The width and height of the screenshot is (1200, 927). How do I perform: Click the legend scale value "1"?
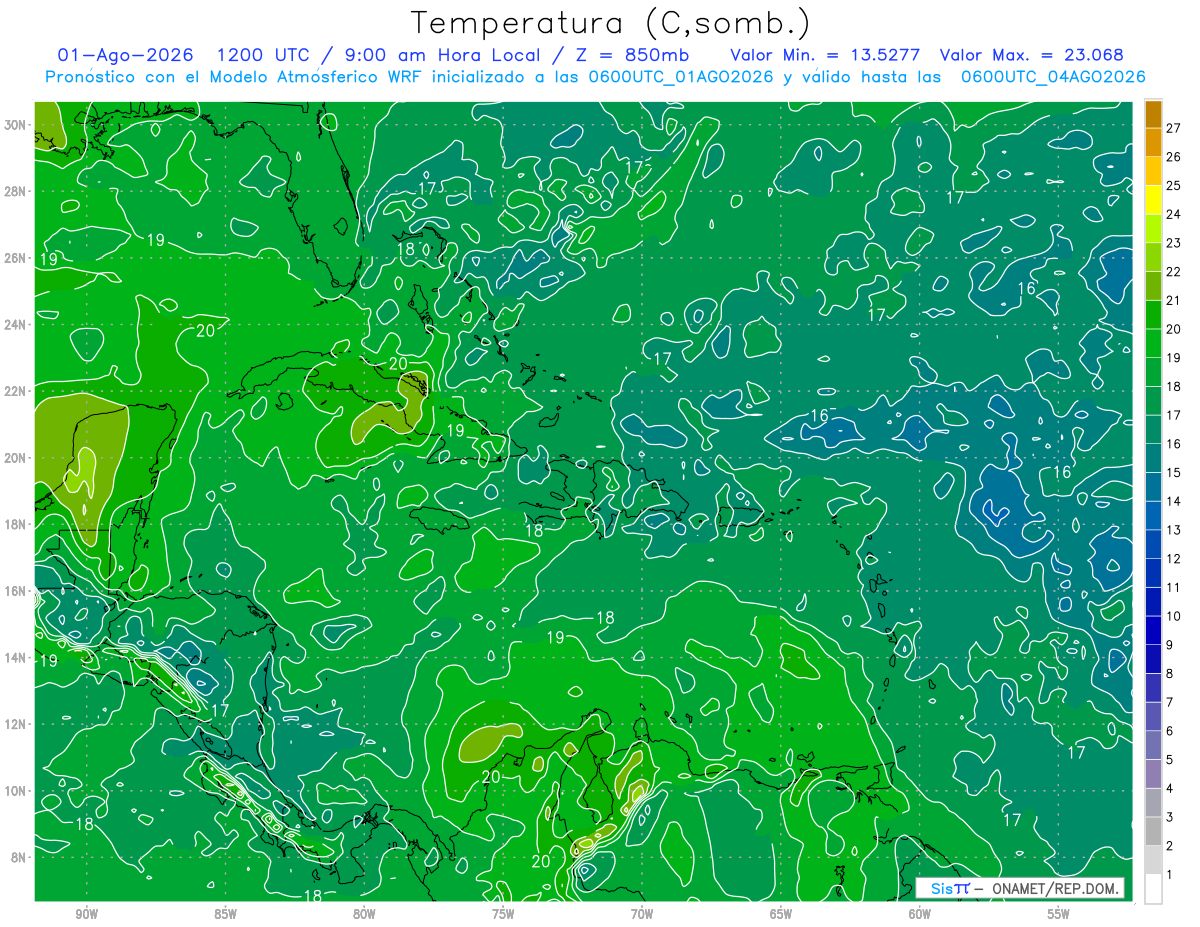pyautogui.click(x=1171, y=875)
